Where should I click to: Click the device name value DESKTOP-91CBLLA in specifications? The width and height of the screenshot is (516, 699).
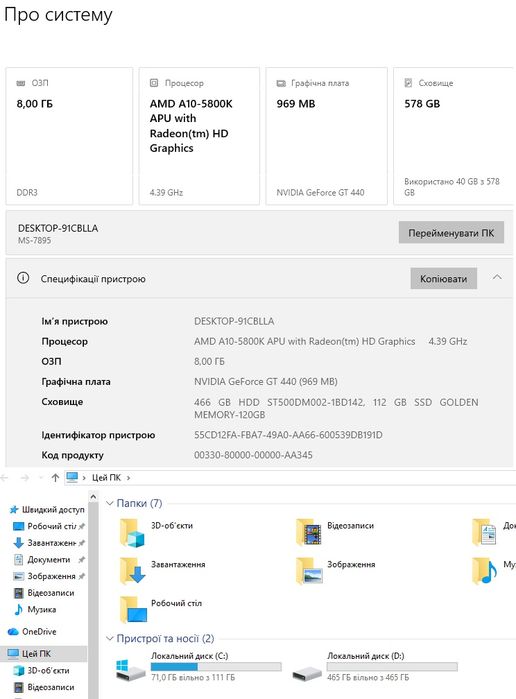coord(234,321)
